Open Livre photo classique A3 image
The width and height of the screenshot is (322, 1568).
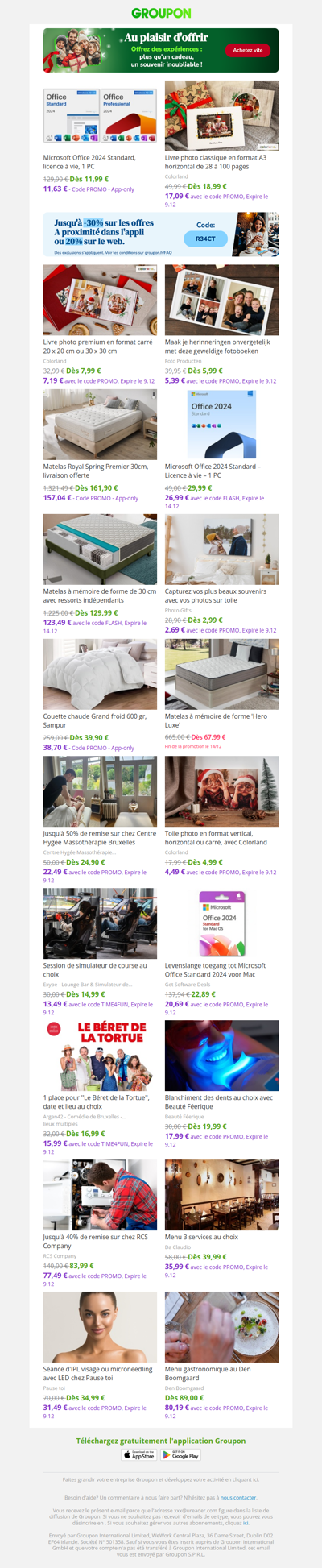tap(221, 116)
